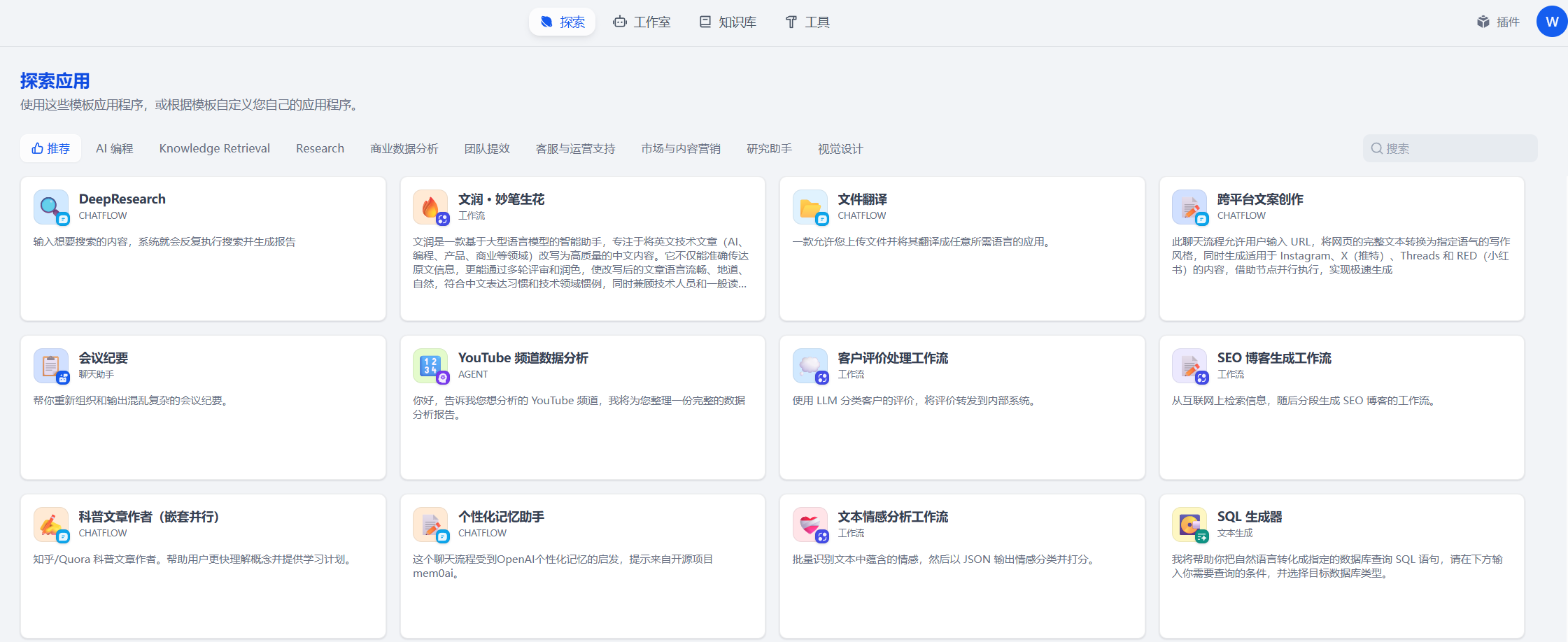Select the AI 编程 category filter
This screenshot has width=1568, height=642.
(114, 148)
